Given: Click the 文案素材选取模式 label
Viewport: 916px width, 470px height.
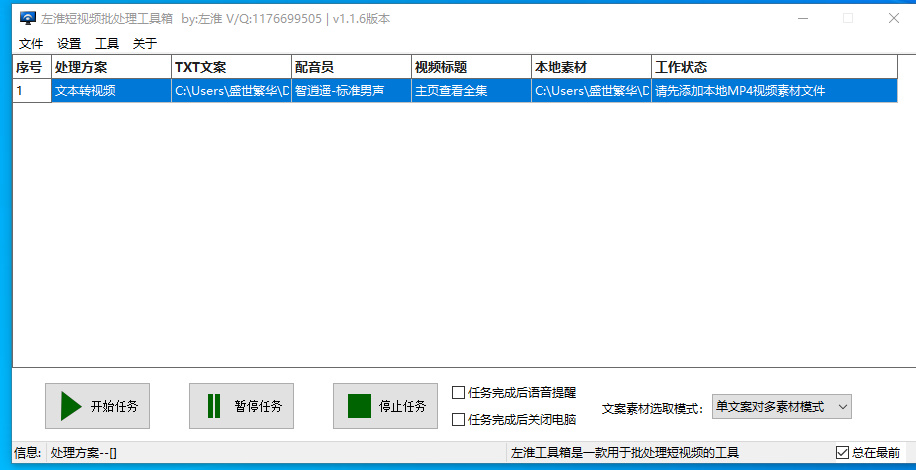Looking at the screenshot, I should [x=653, y=408].
